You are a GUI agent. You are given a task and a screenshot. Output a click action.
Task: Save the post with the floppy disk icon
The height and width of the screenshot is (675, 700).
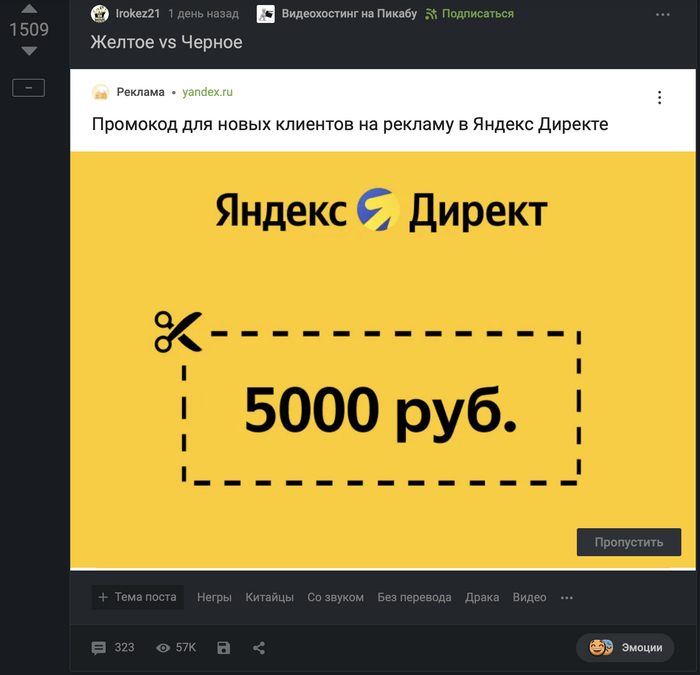point(224,648)
